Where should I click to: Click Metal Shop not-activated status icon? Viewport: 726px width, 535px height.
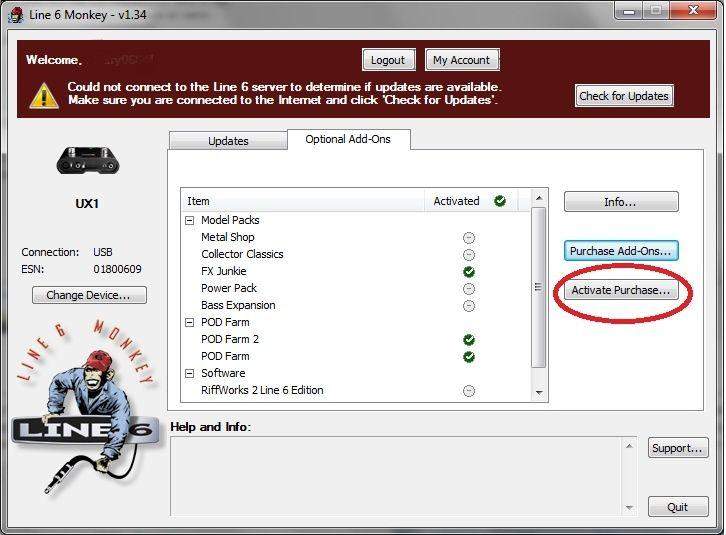pyautogui.click(x=469, y=238)
